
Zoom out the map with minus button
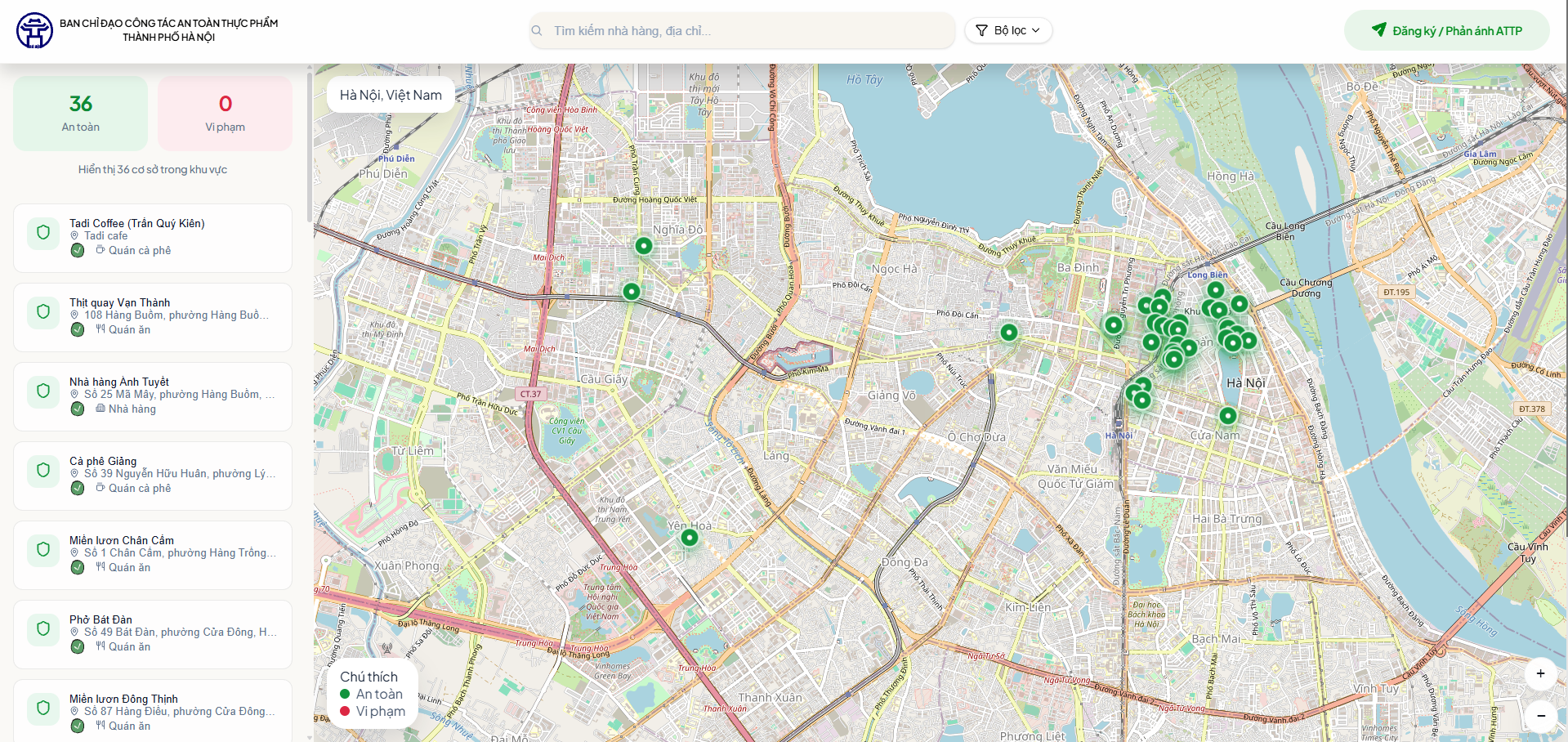pos(1540,716)
